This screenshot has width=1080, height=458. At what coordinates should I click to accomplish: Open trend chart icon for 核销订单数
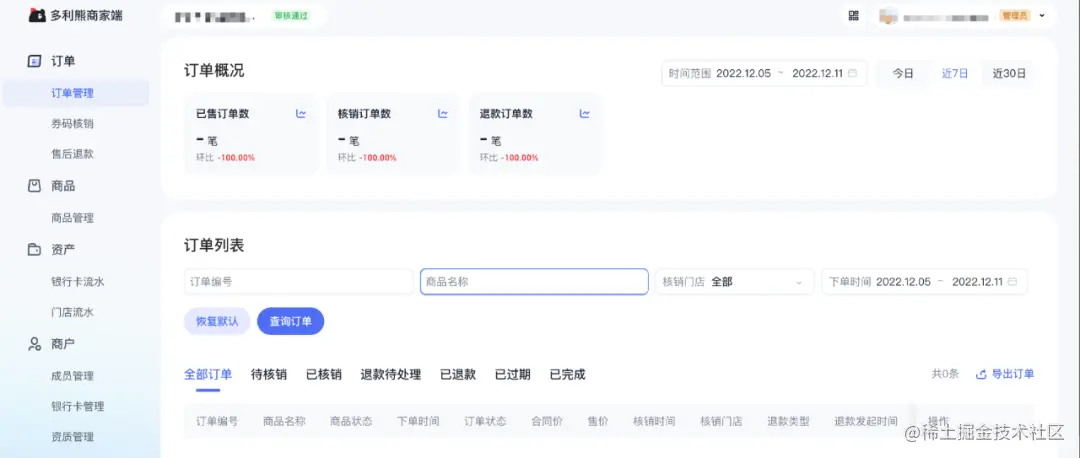pos(443,114)
